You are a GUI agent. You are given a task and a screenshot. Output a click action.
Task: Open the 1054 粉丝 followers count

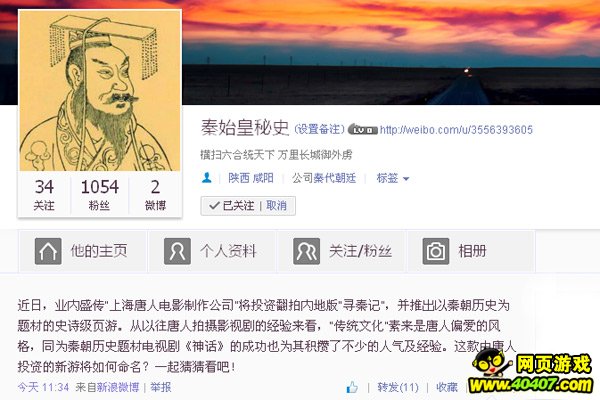click(x=99, y=194)
